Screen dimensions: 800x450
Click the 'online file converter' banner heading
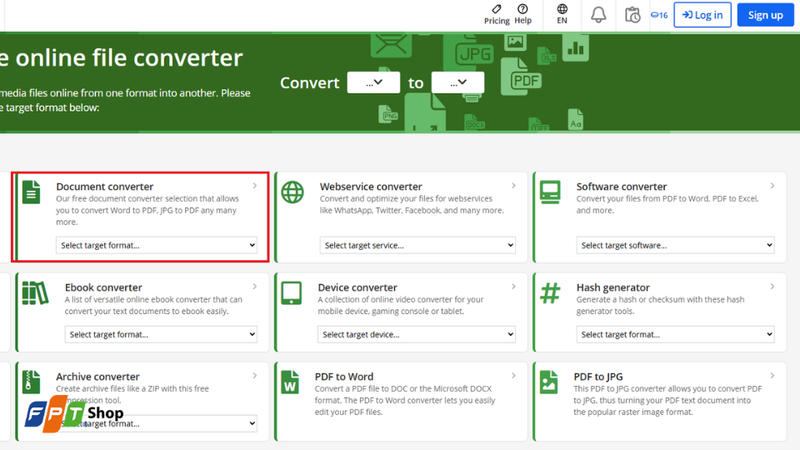(x=129, y=58)
